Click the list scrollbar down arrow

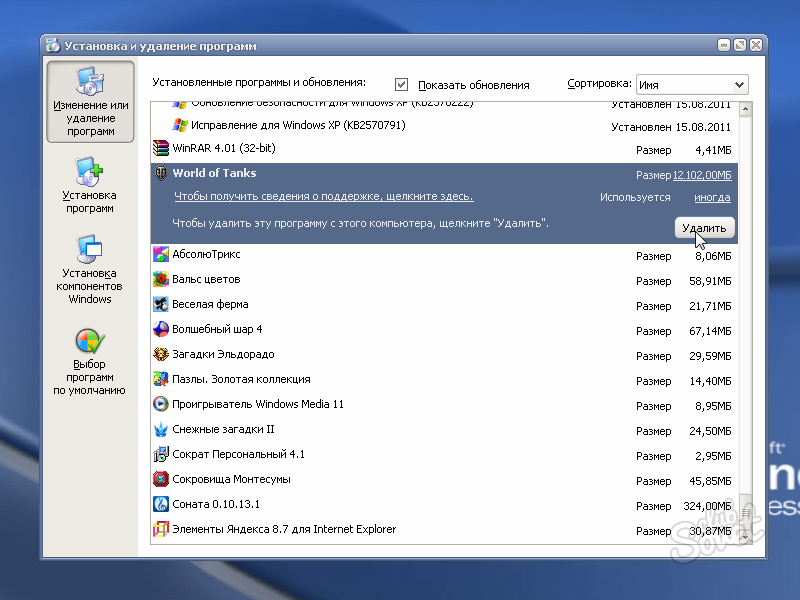coord(744,537)
